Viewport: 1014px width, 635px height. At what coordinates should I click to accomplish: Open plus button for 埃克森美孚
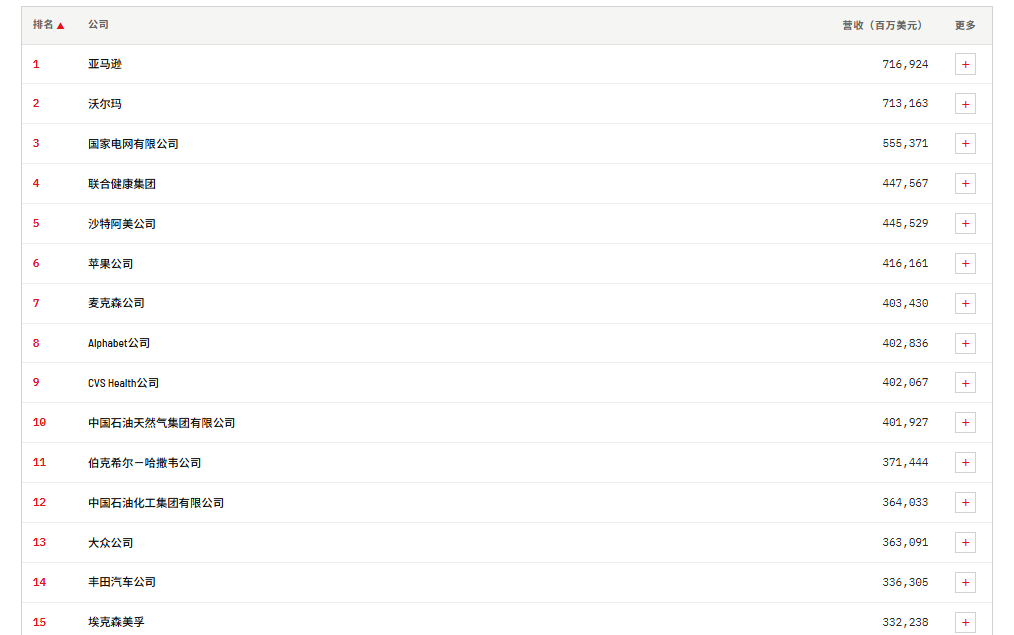[x=965, y=622]
